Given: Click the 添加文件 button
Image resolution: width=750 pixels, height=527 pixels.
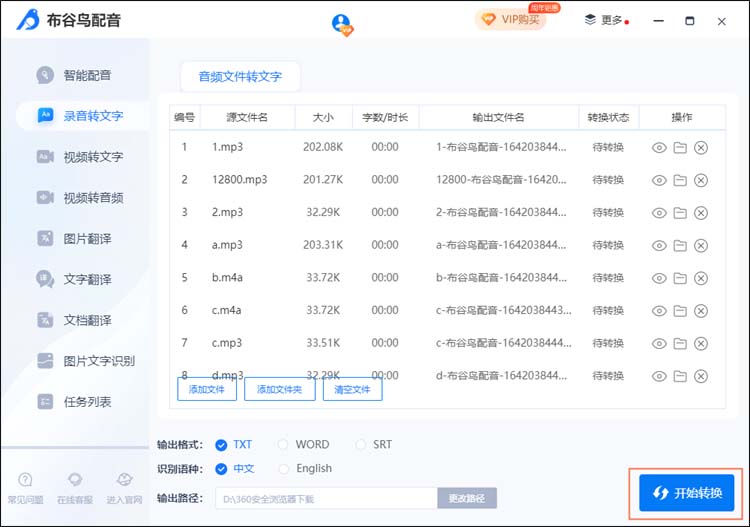Looking at the screenshot, I should click(207, 389).
